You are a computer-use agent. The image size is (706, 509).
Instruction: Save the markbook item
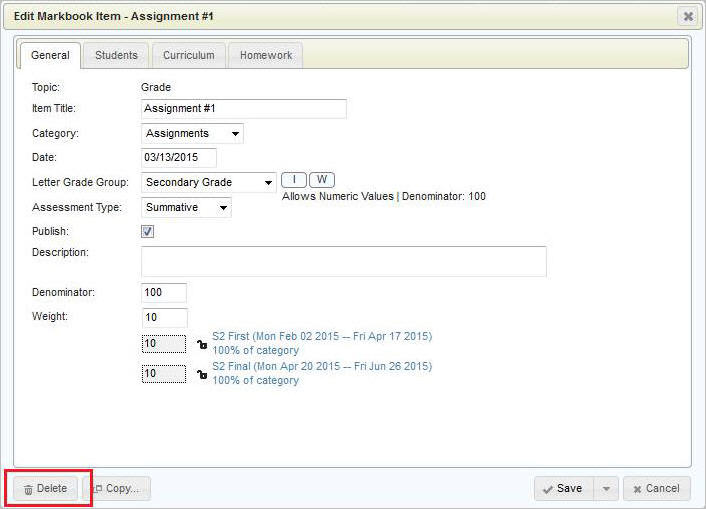[x=563, y=489]
